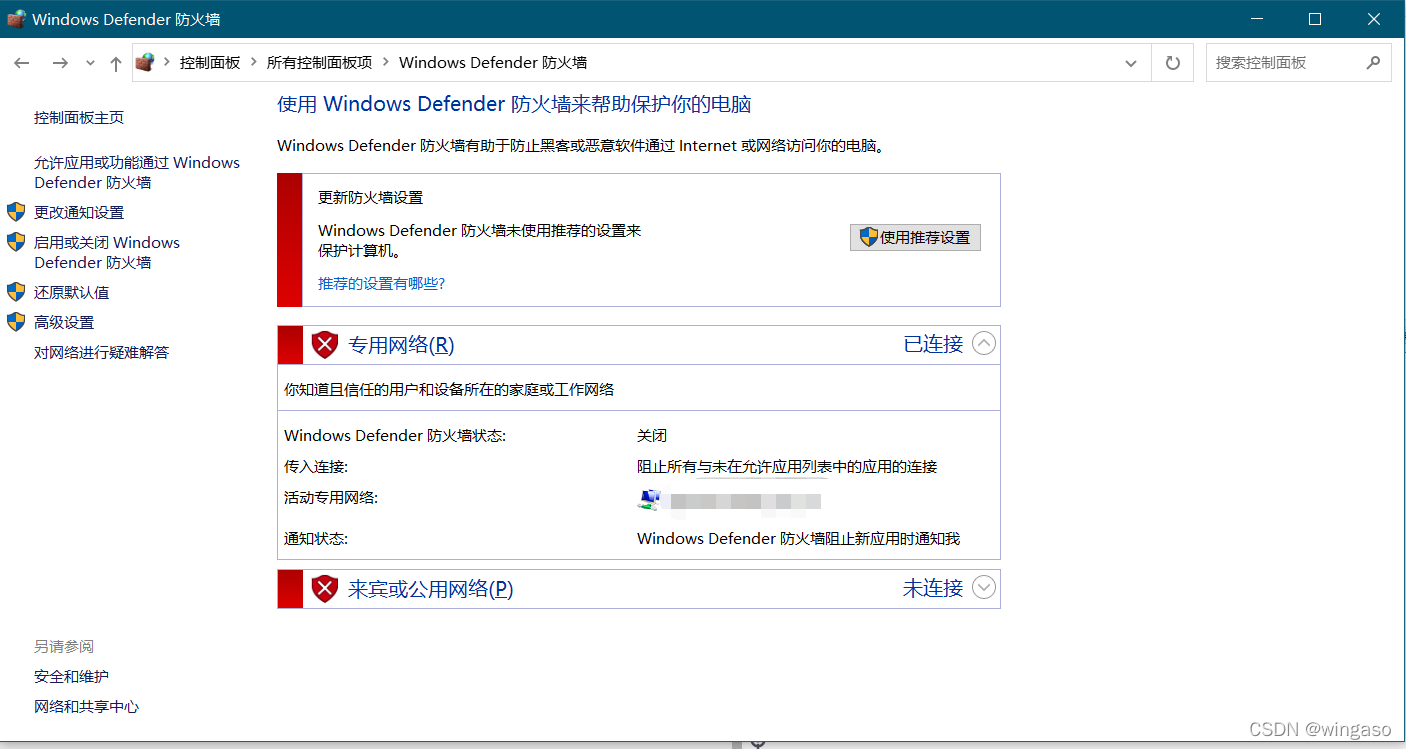Click Windows Defender 防火墙阻止新应用时通知我 text
The height and width of the screenshot is (749, 1406).
tap(798, 538)
